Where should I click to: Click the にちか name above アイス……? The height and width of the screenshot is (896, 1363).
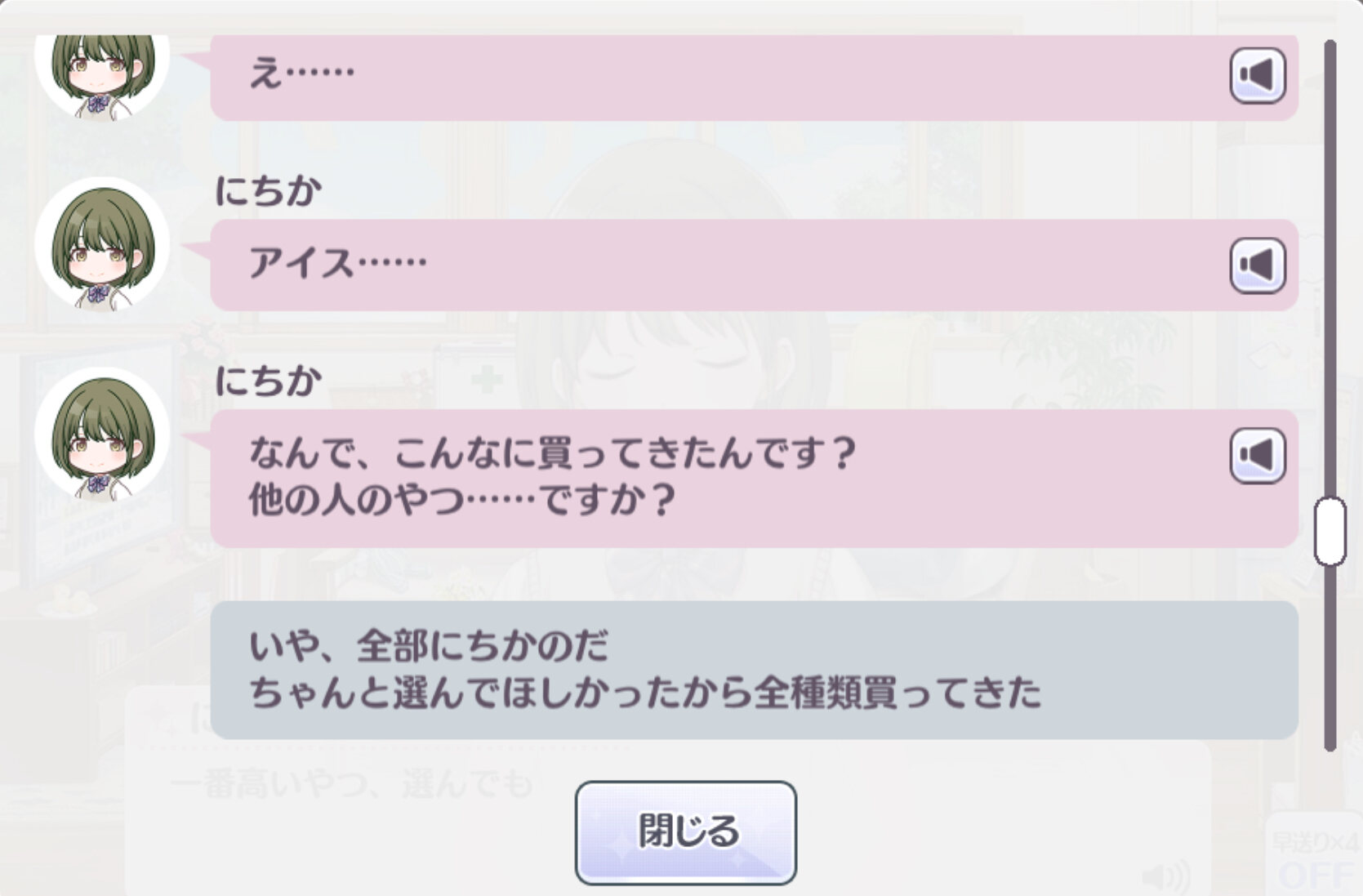pyautogui.click(x=268, y=191)
